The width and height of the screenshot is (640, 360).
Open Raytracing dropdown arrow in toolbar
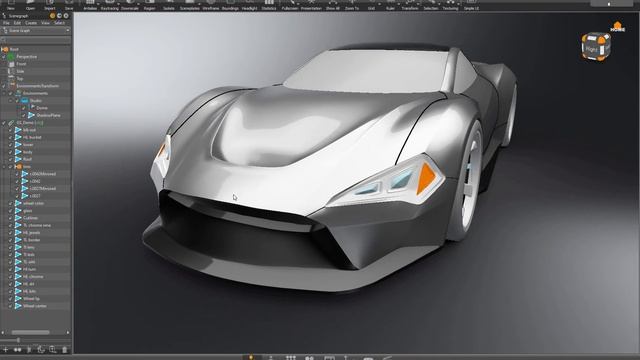[118, 4]
